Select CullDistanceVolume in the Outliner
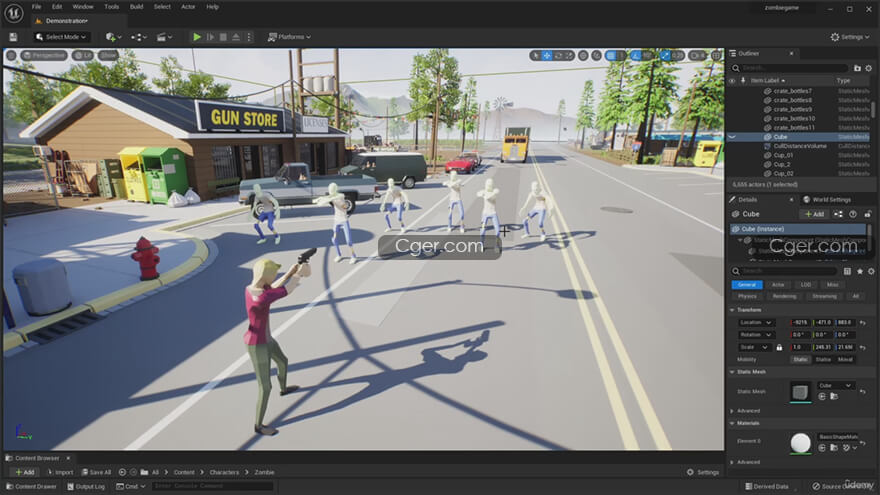The image size is (880, 495). [800, 146]
